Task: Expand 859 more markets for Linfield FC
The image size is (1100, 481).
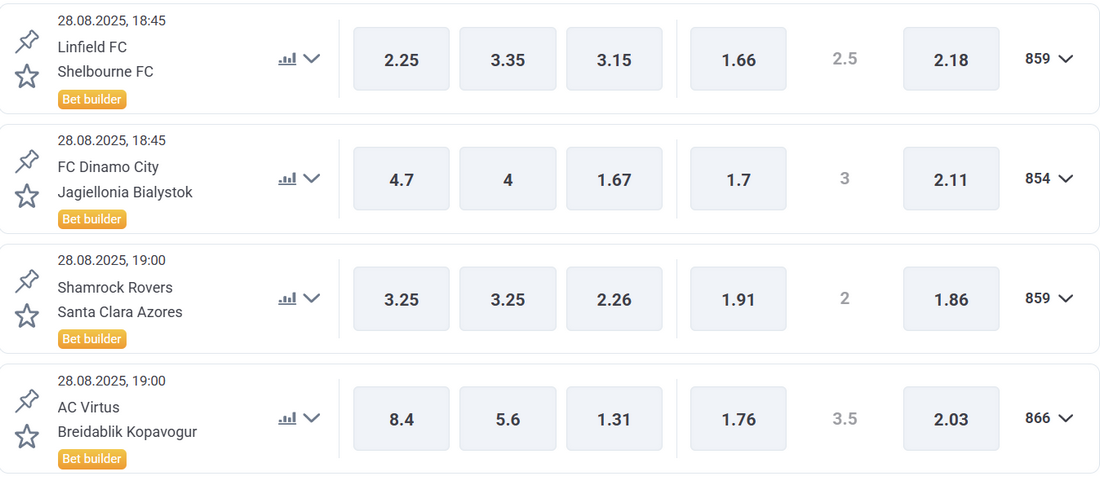Action: pos(1049,59)
